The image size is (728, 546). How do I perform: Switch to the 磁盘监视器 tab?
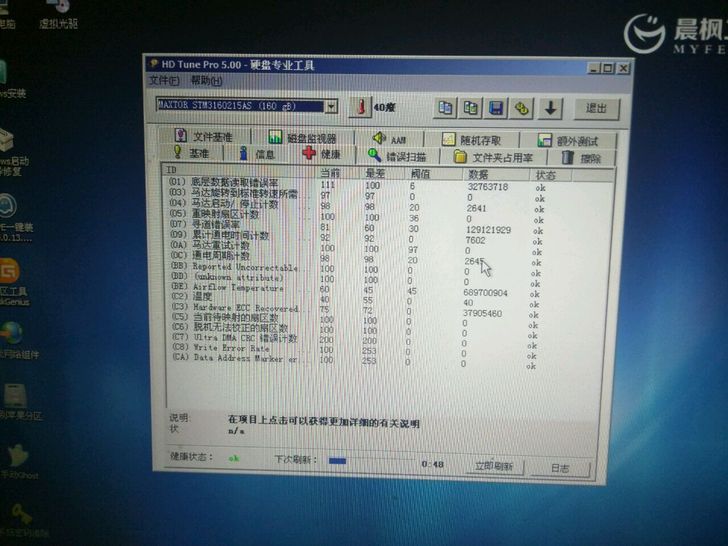302,137
